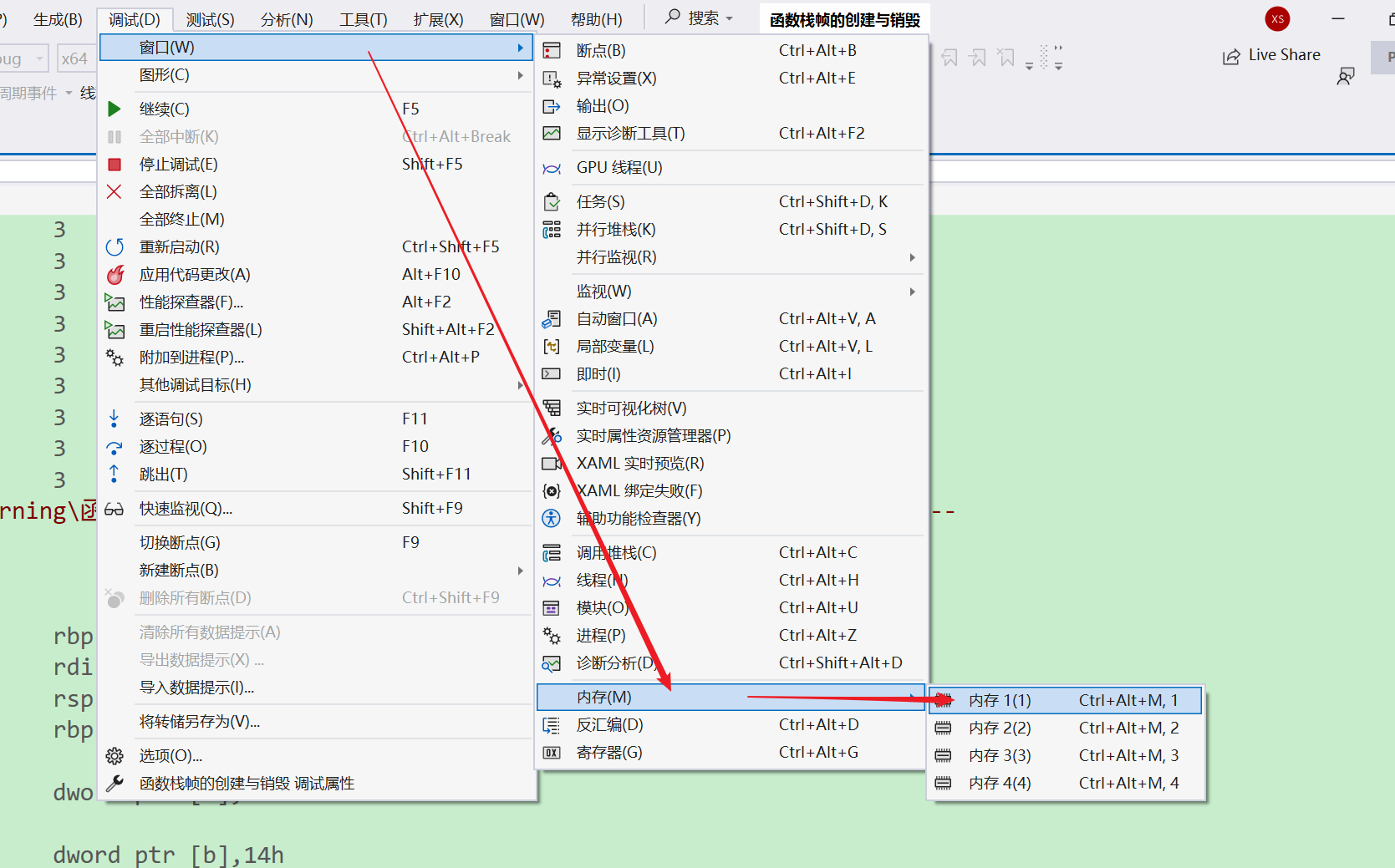Click the Immediate window icon

[x=552, y=374]
